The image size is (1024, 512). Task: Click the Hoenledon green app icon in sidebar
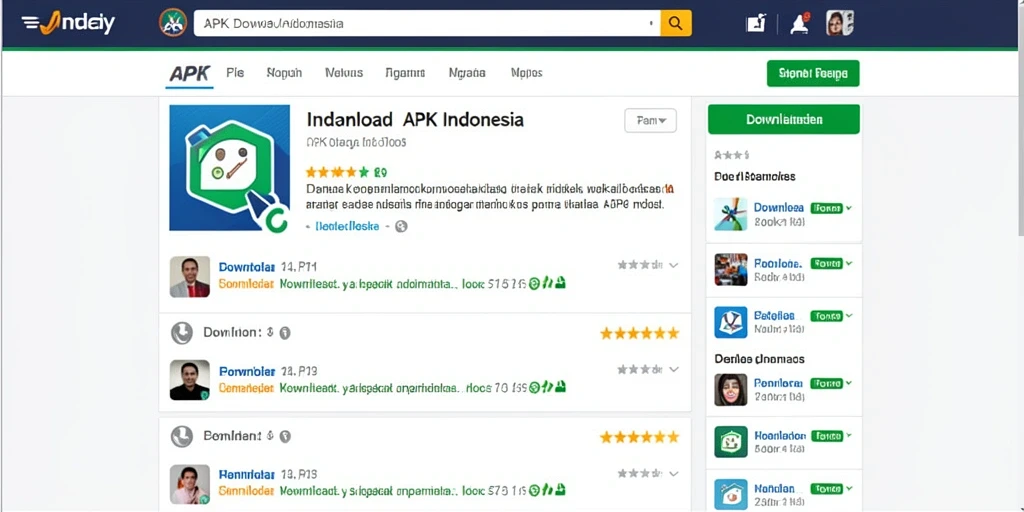point(731,441)
